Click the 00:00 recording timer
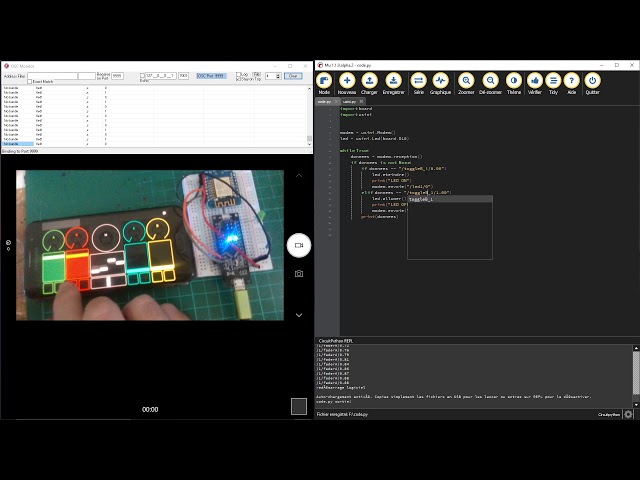This screenshot has height=480, width=640. 150,409
